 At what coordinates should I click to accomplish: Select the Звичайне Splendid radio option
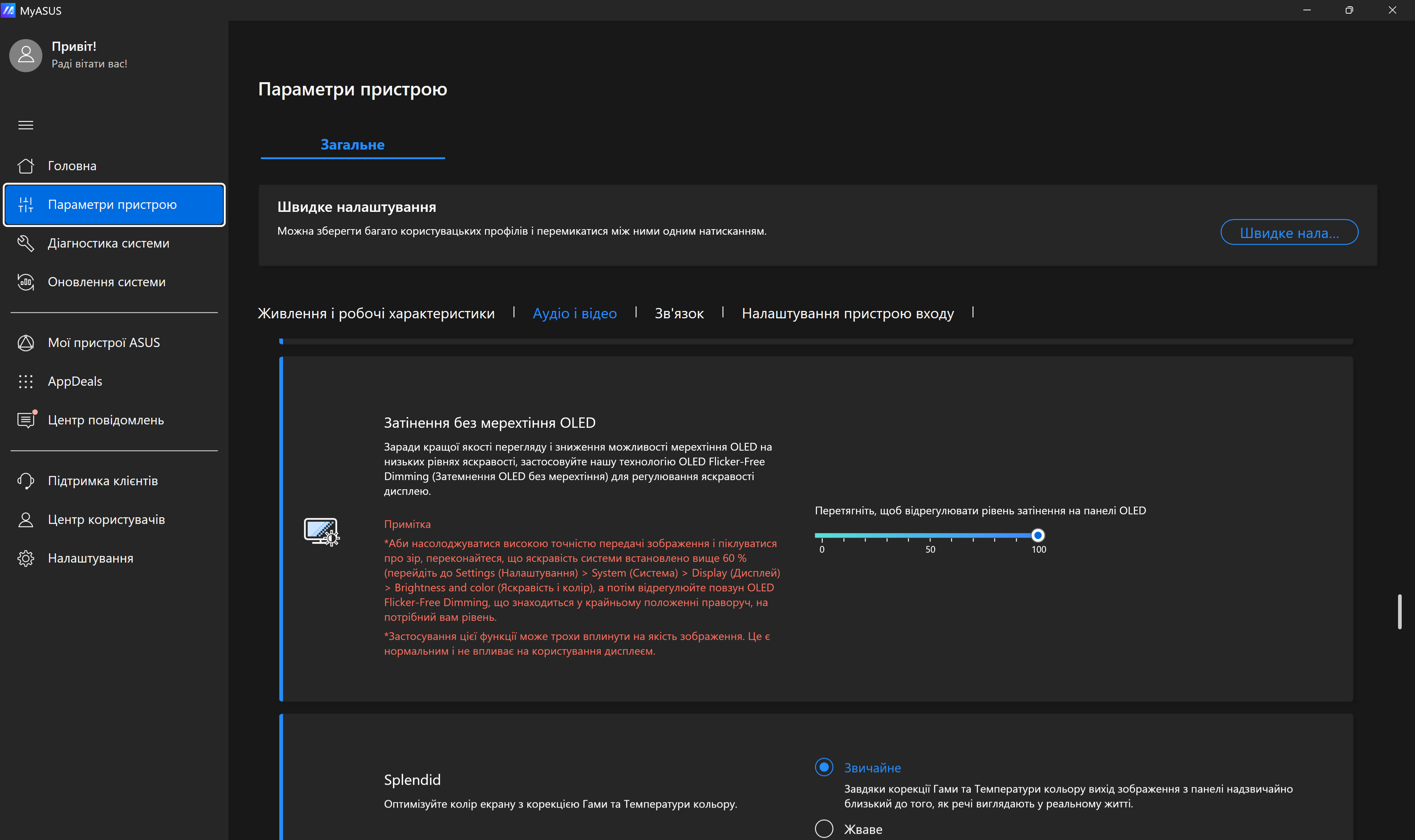point(824,767)
